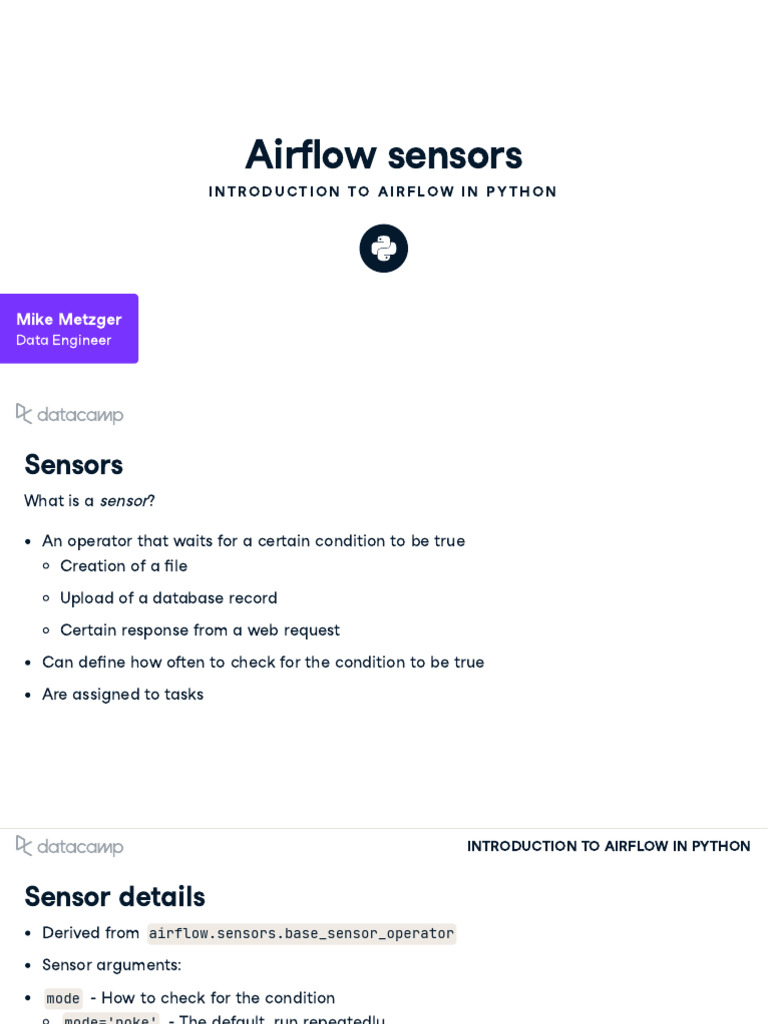This screenshot has height=1024, width=768.
Task: Click the airflow.sensors.base_sensor_operator code snippet
Action: click(301, 933)
